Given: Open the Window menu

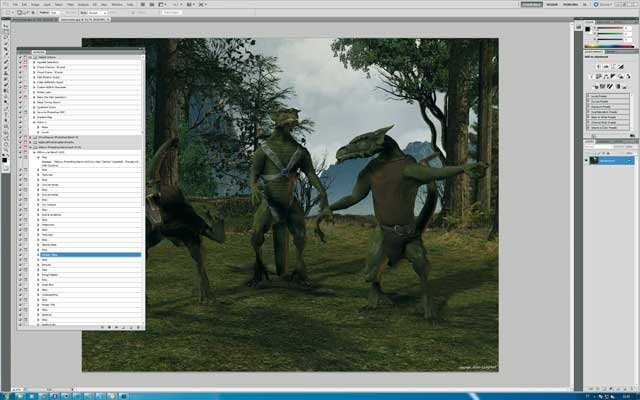Looking at the screenshot, I should pos(117,4).
